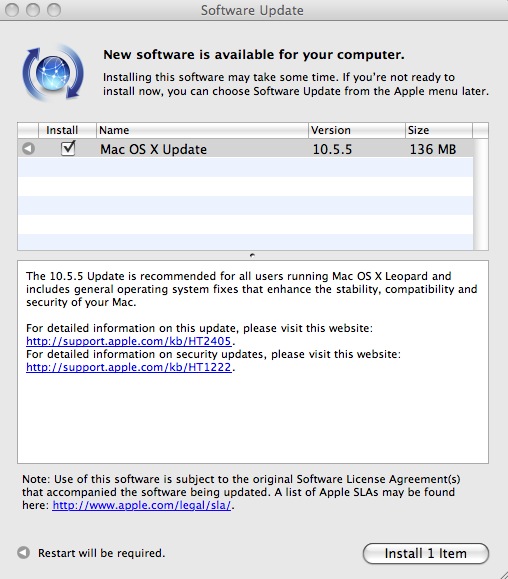Sort by the Size column header
508x579 pixels.
click(x=439, y=130)
